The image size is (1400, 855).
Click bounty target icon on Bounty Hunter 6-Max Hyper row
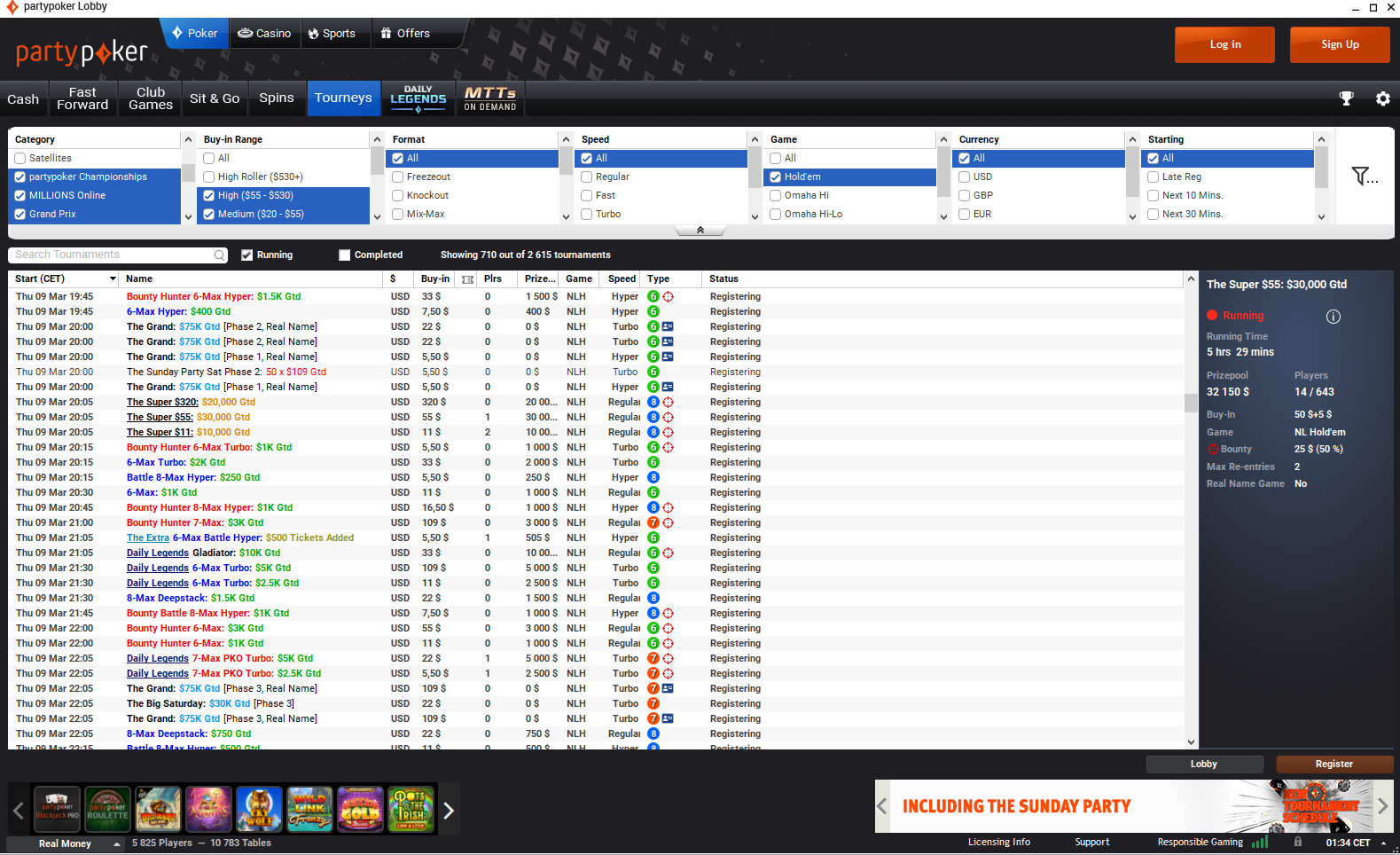point(669,297)
